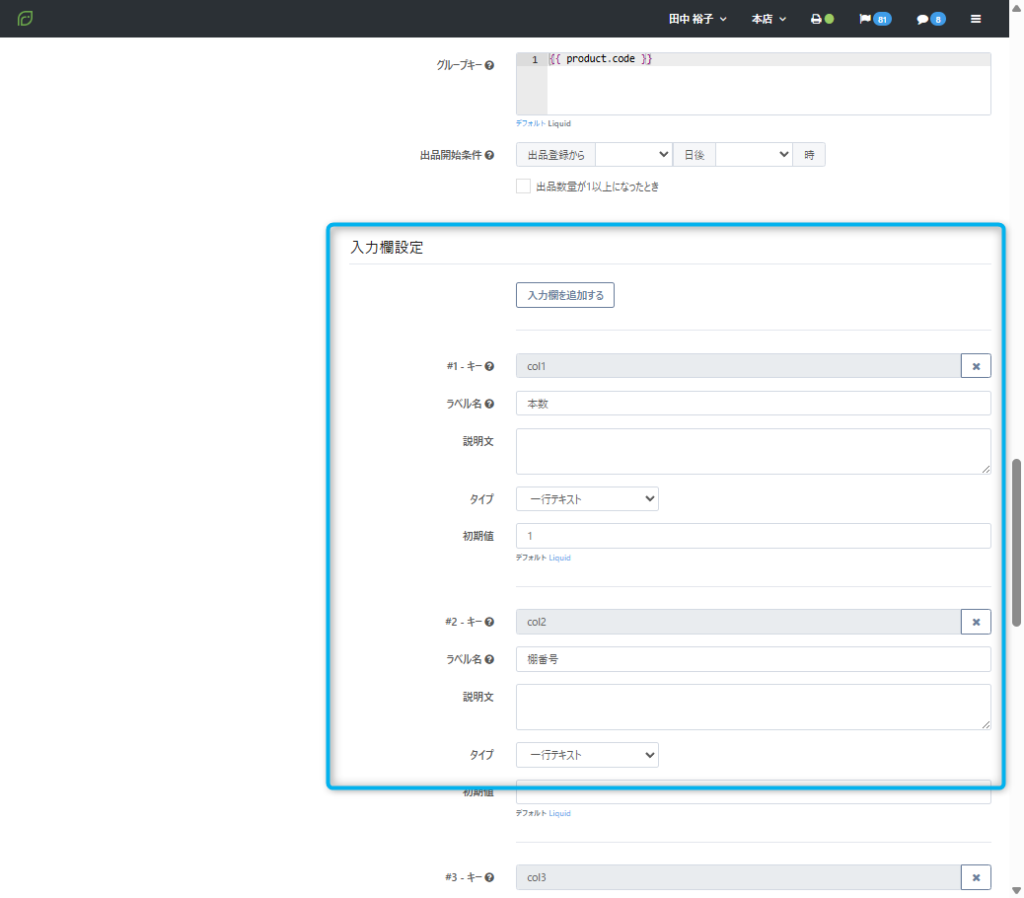The image size is (1024, 898).
Task: Open the hamburger menu
Action: pos(976,19)
